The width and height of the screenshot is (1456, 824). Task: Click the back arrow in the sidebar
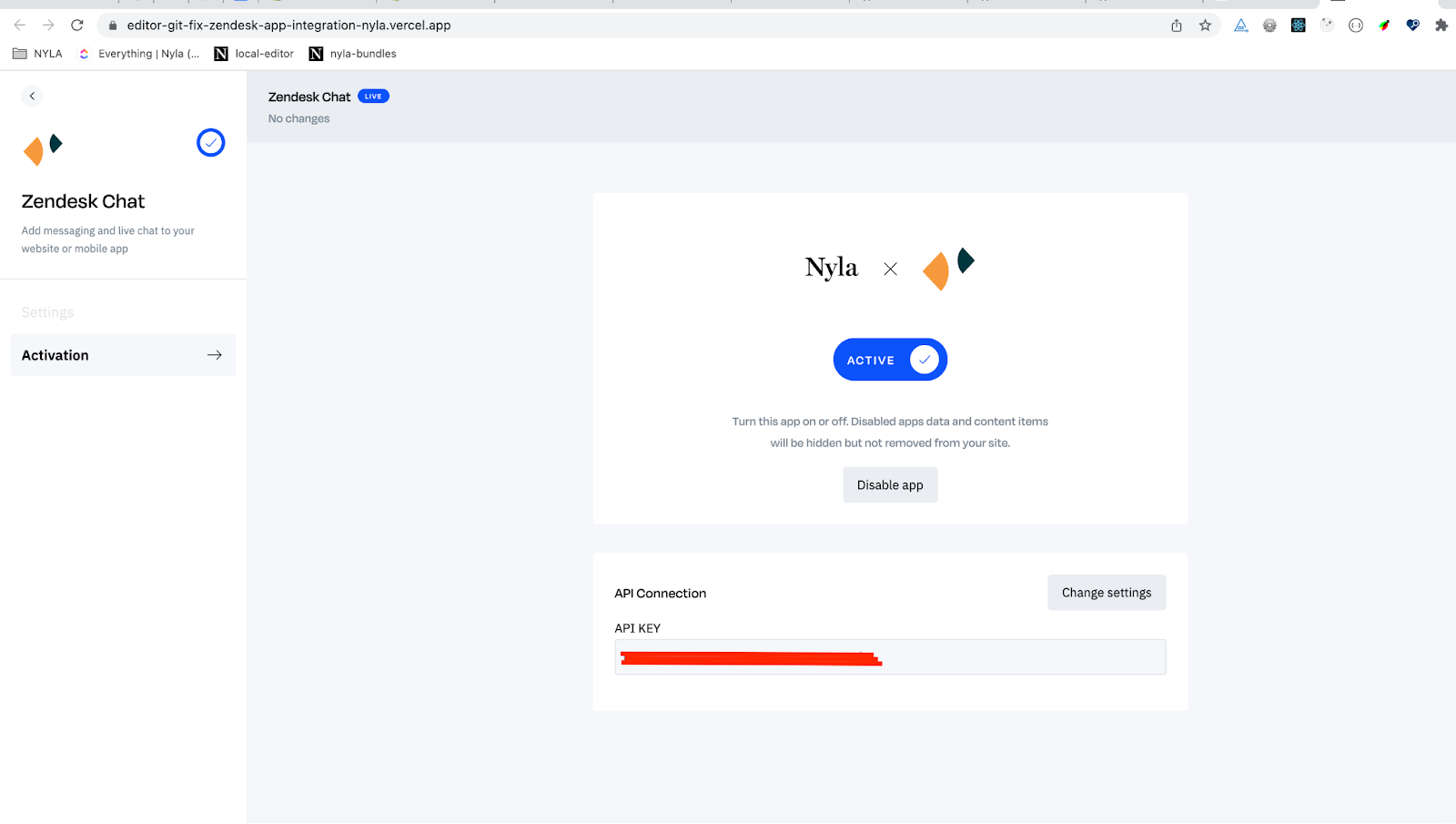click(x=32, y=96)
